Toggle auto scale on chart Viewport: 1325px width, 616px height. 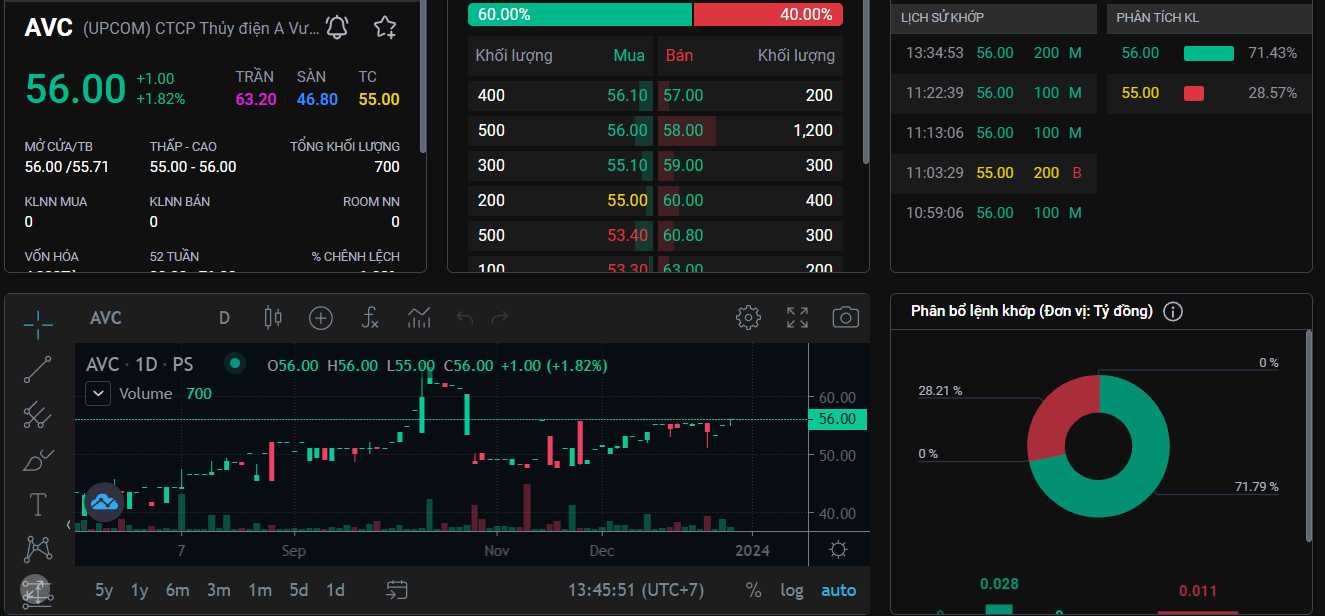pos(838,590)
